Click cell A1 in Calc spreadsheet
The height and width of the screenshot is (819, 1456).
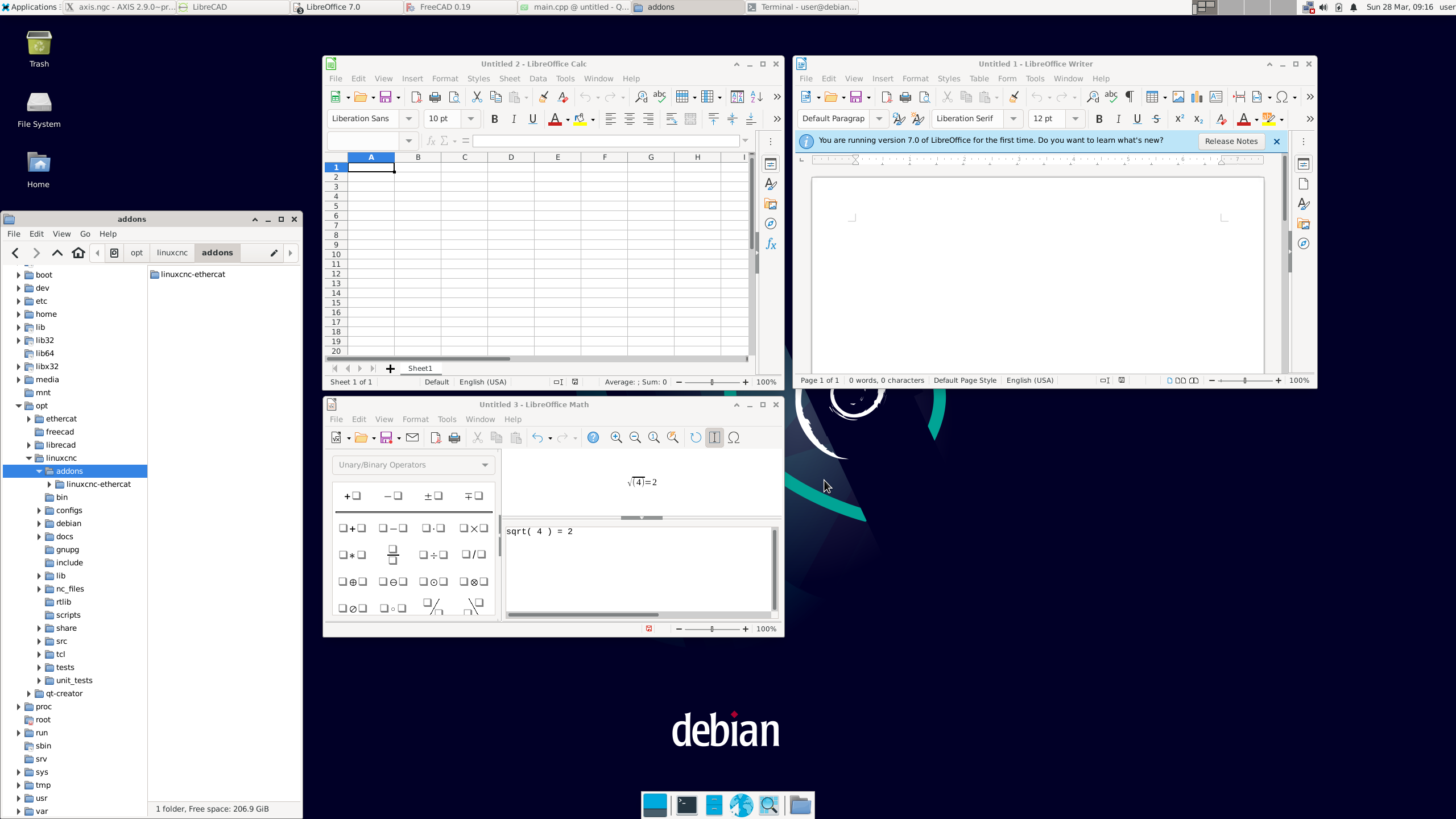[371, 167]
